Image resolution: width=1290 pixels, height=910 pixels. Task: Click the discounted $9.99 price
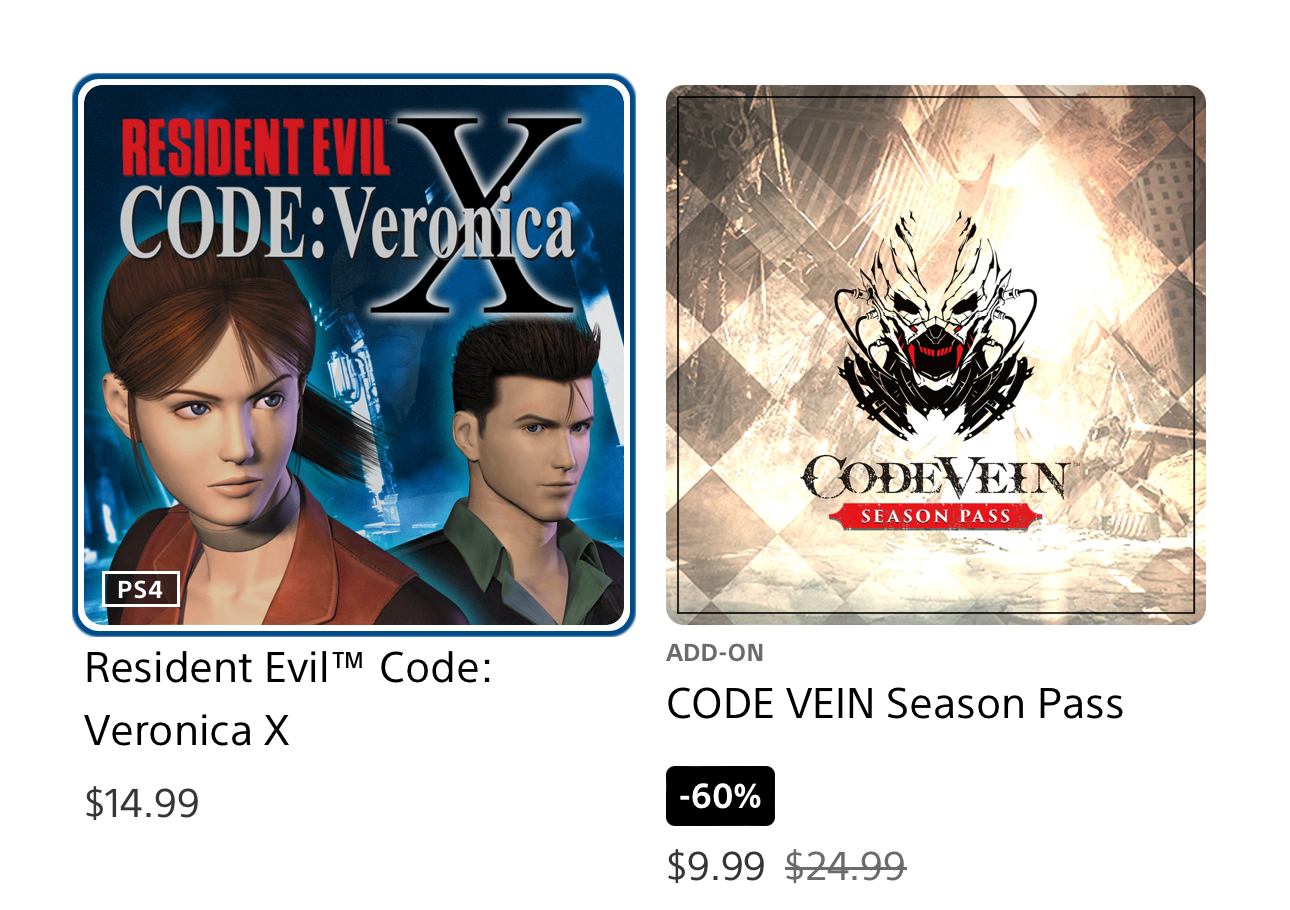tap(716, 866)
